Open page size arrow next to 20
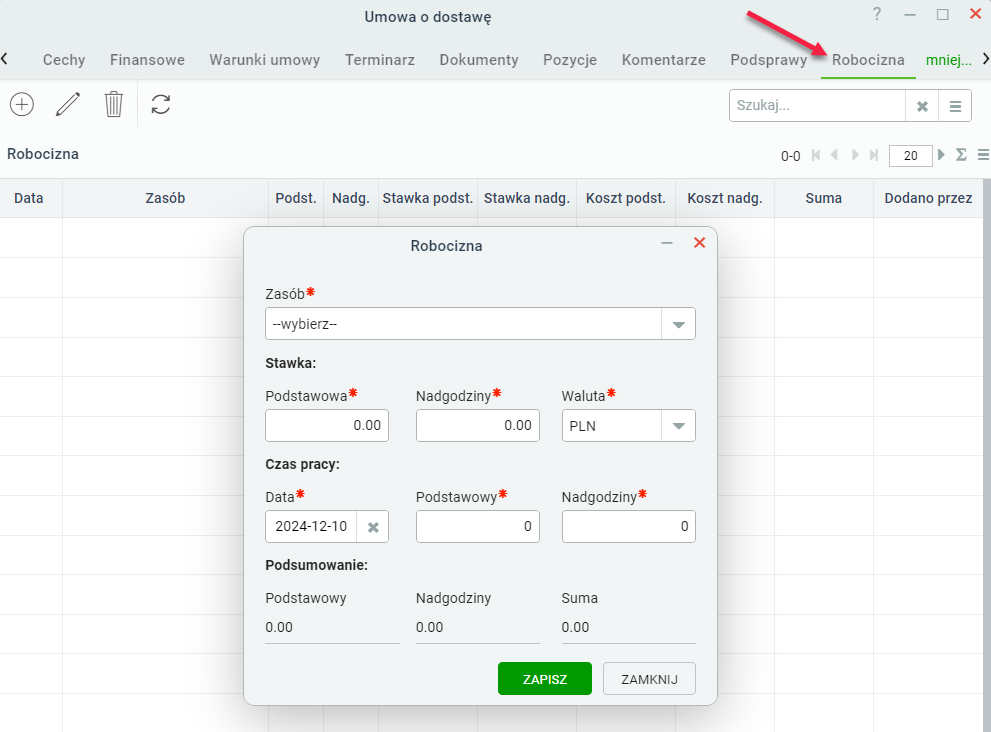Image resolution: width=991 pixels, height=732 pixels. click(x=941, y=155)
